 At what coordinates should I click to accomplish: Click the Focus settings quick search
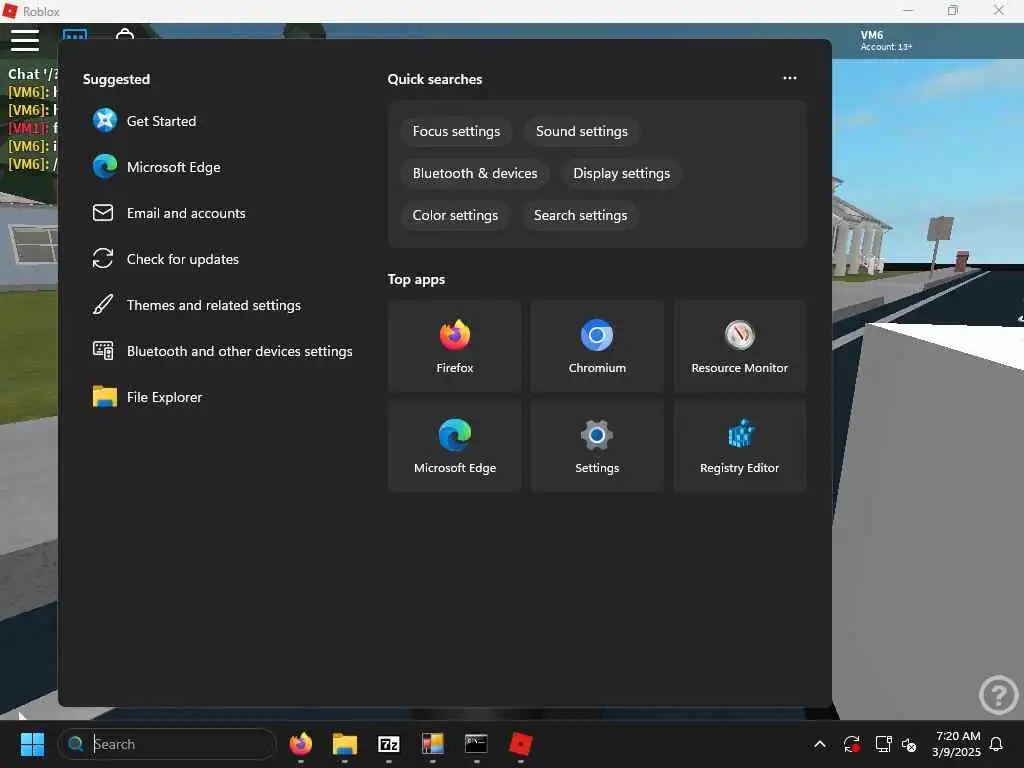tap(456, 131)
